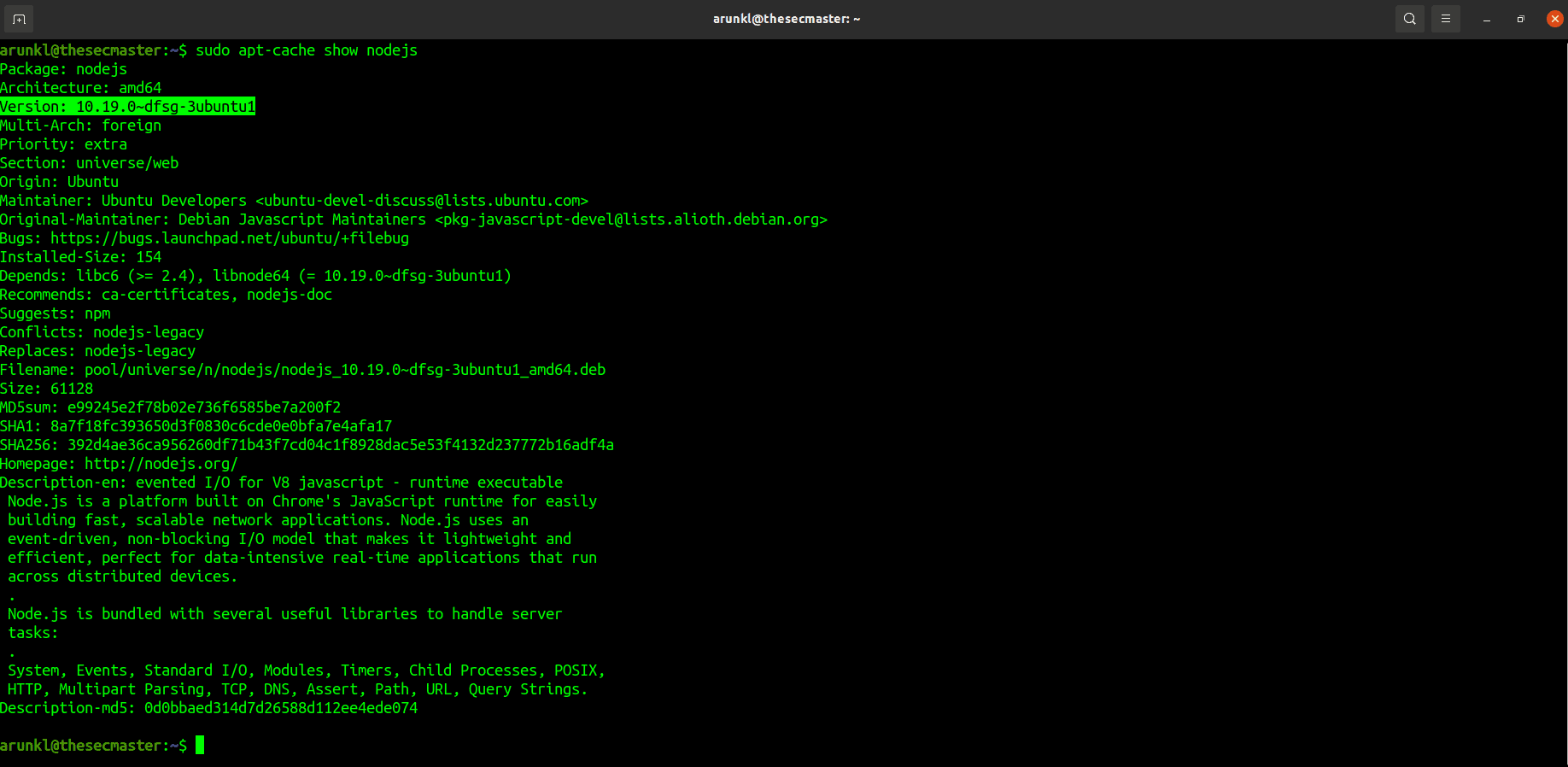Click the highlighted Version 10.19.0 line
The width and height of the screenshot is (1568, 767).
(128, 107)
